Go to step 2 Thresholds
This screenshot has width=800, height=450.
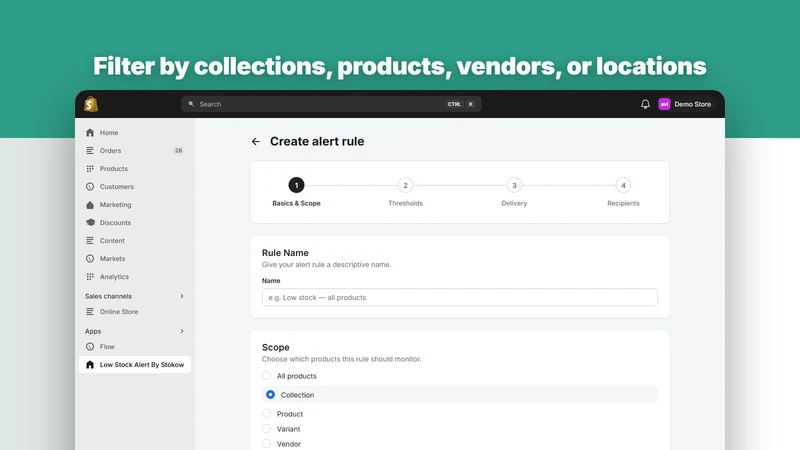[405, 185]
